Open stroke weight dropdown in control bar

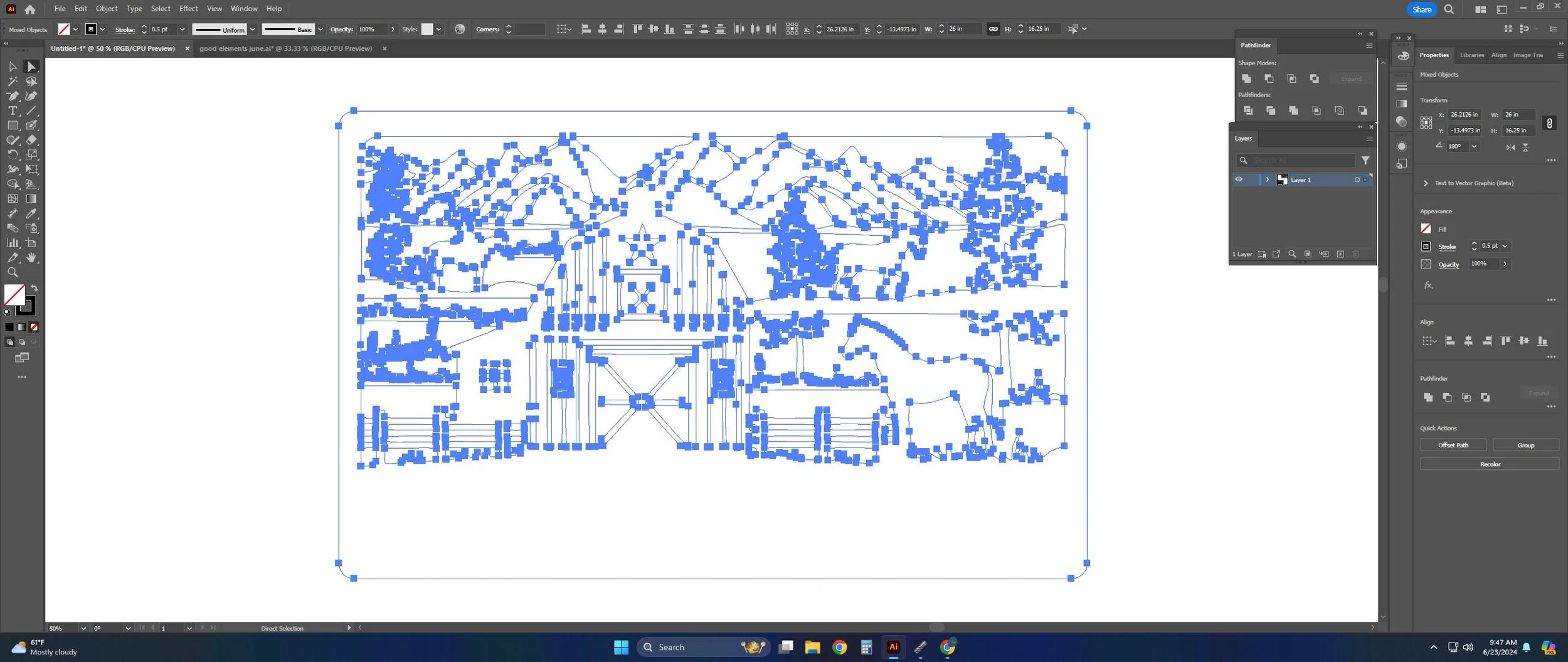coord(182,29)
